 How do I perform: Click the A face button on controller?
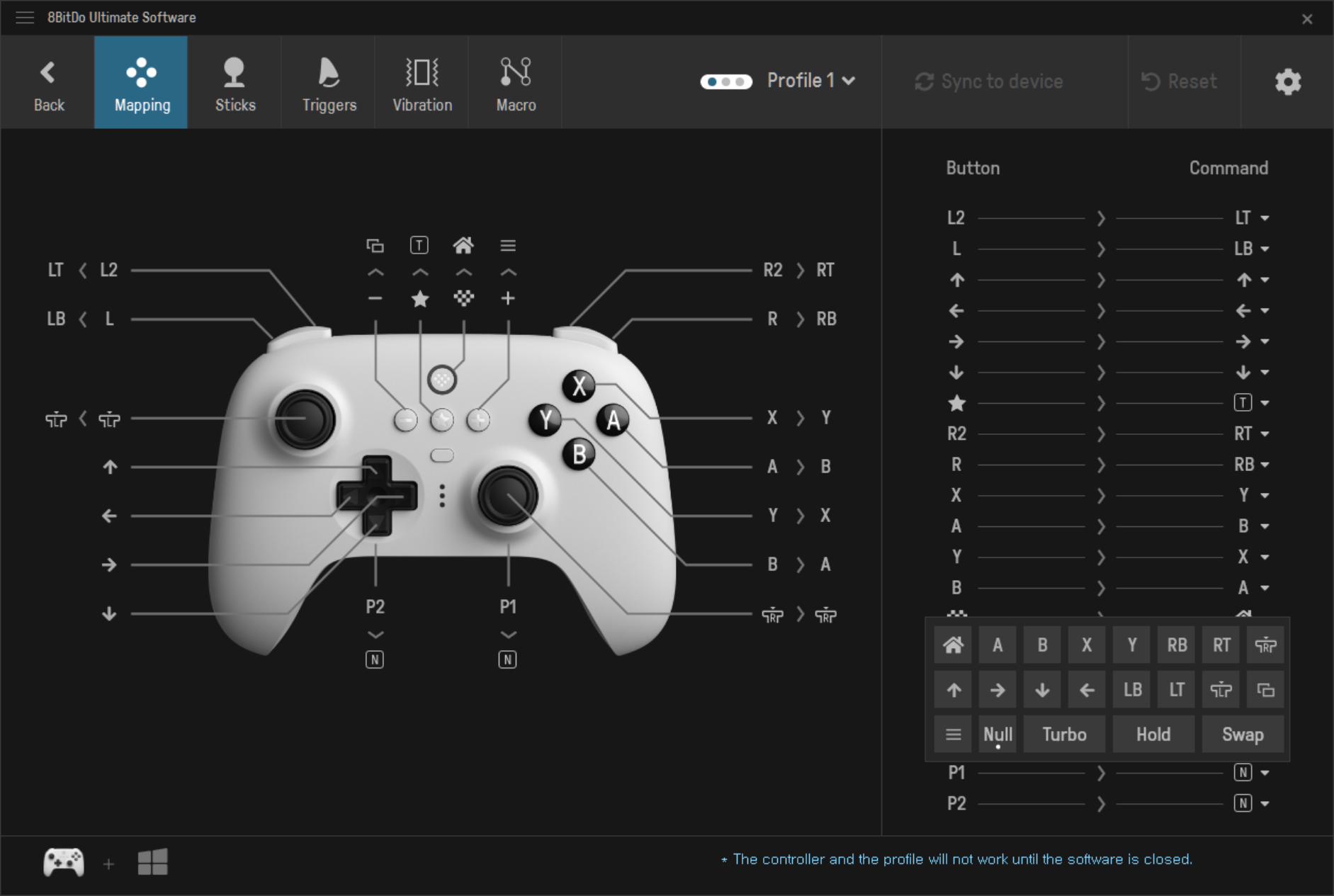point(614,421)
